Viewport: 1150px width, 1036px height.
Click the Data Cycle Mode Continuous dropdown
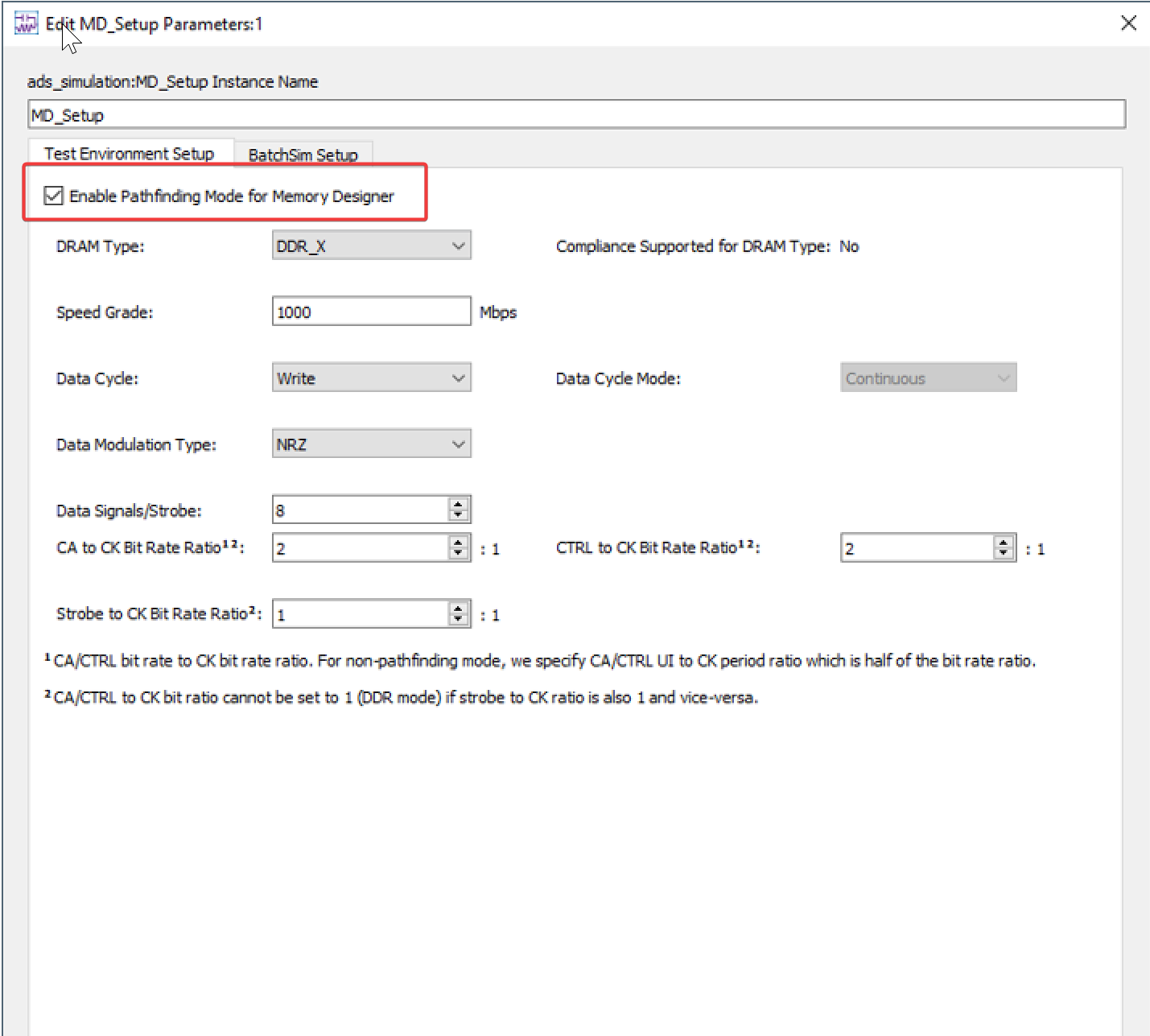click(928, 378)
